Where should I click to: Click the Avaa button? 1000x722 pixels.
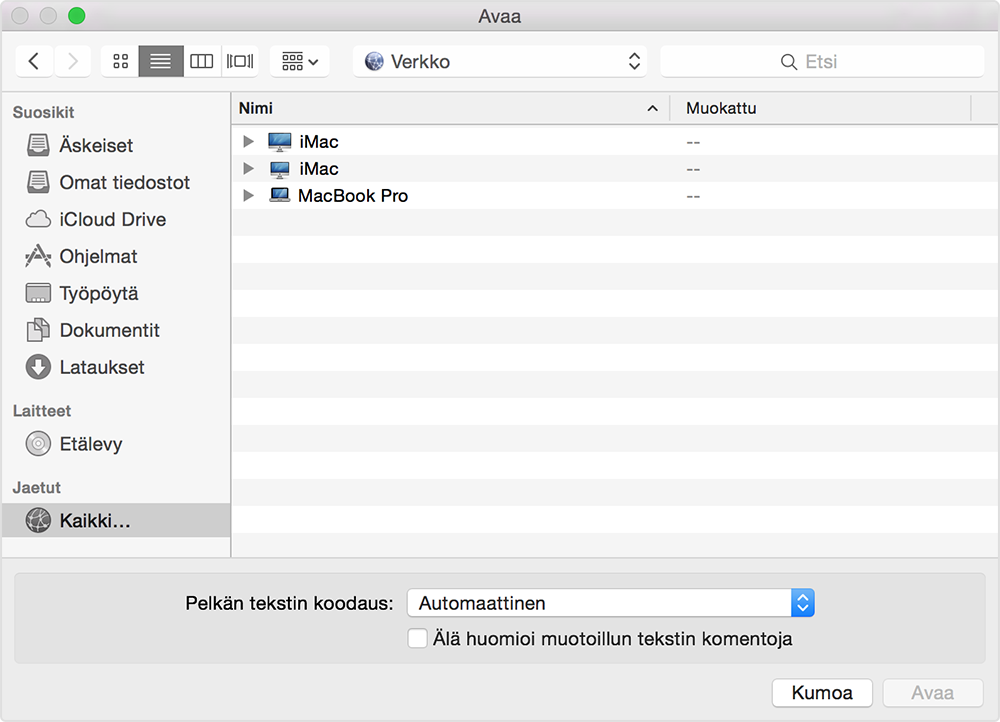tap(932, 693)
